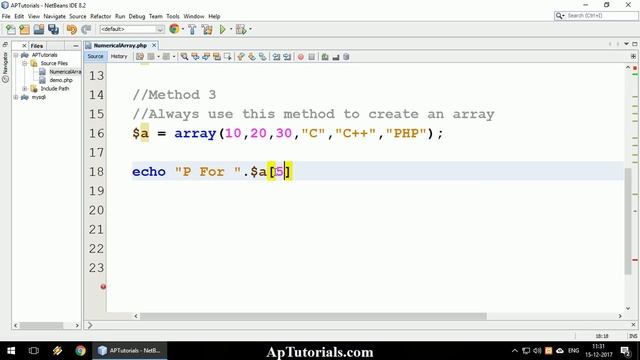
Task: Click the Comment editor toolbar icon
Action: 325,57
